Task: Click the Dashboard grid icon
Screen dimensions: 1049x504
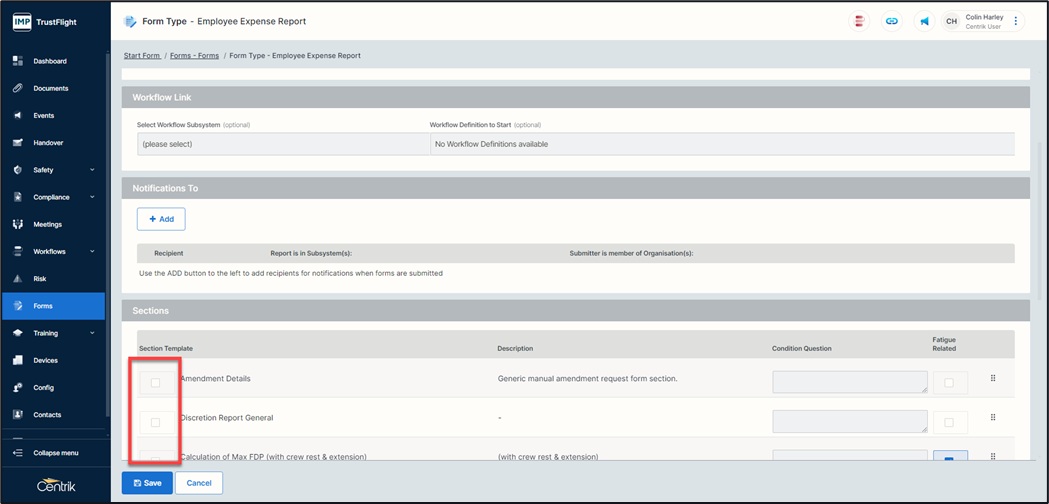Action: click(x=18, y=61)
